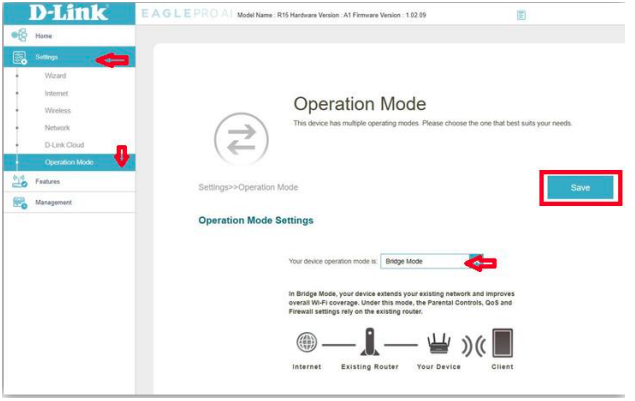Expand the Management section label

click(54, 203)
